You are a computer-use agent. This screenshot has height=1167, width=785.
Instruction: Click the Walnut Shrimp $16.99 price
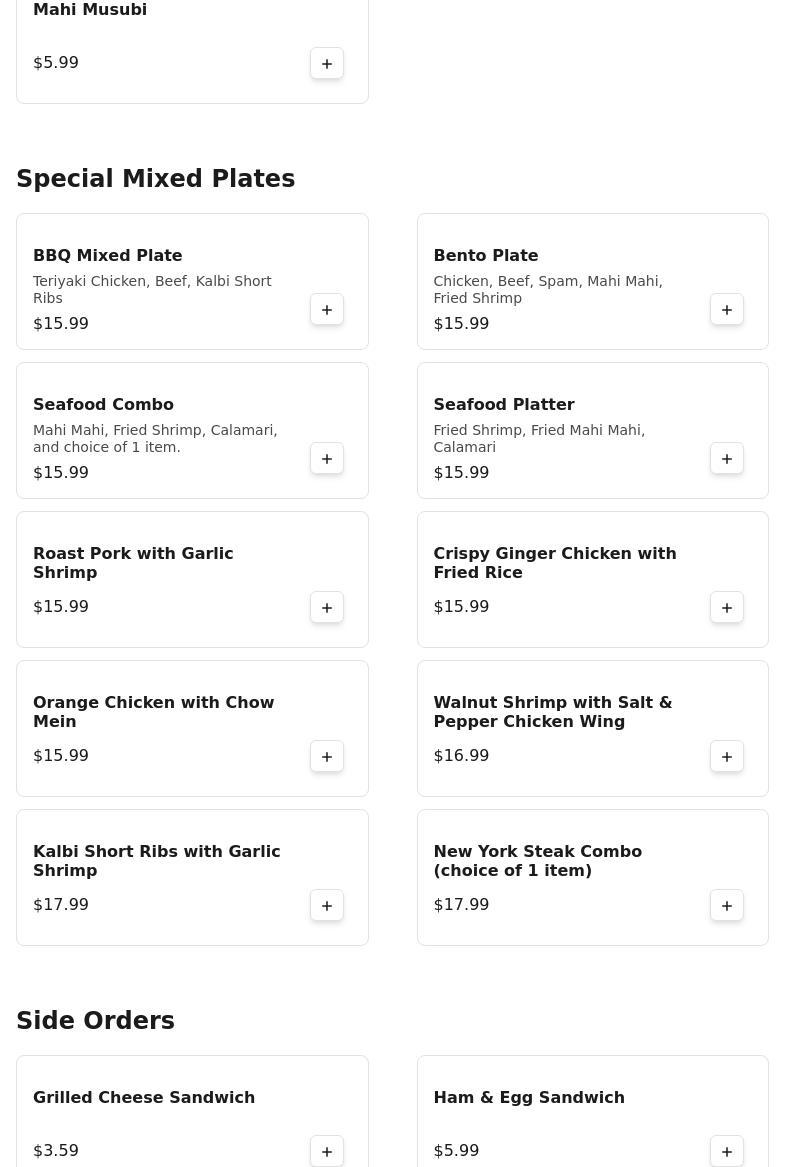(x=461, y=756)
